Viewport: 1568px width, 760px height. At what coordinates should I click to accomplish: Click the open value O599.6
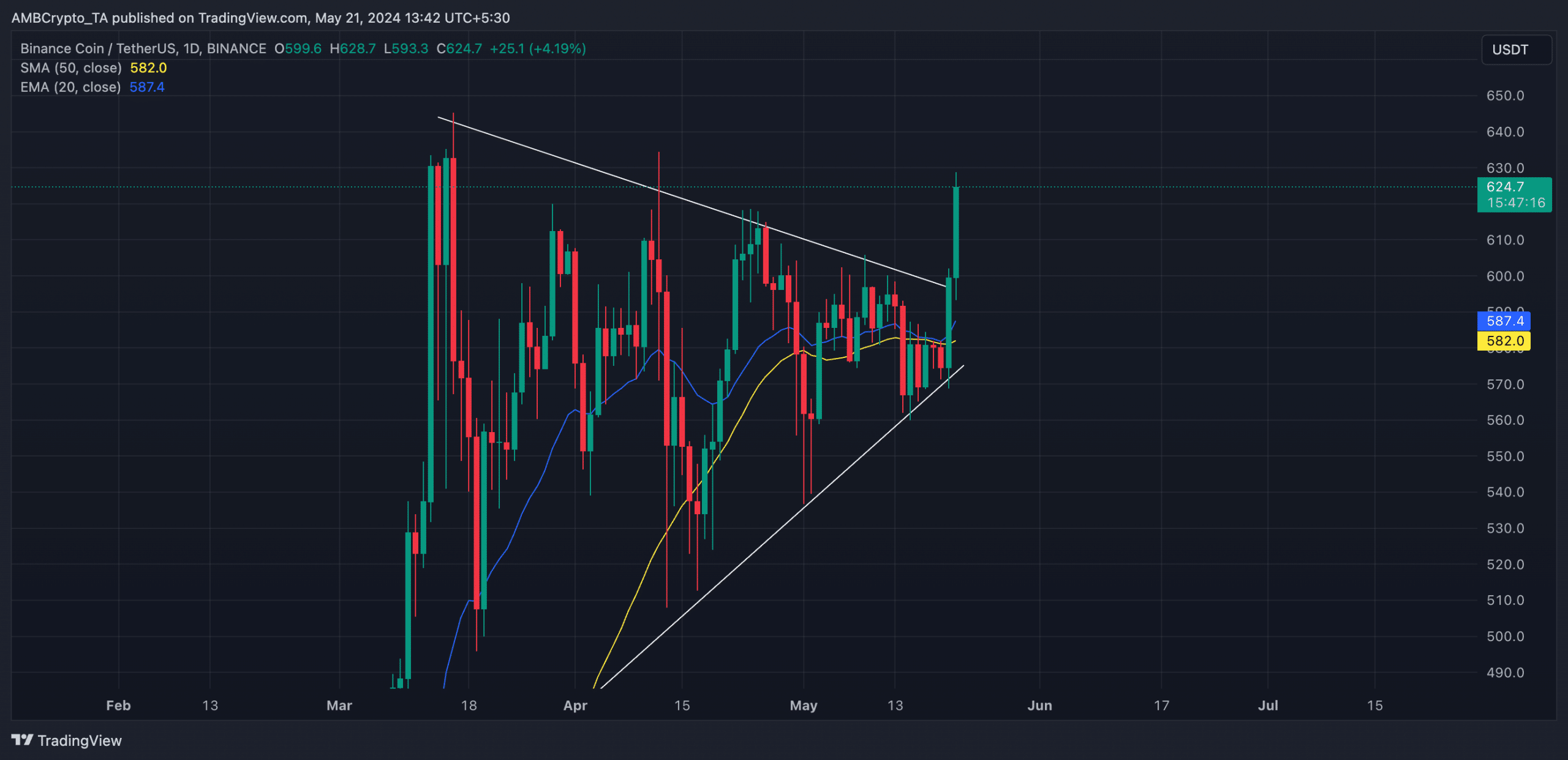point(298,48)
